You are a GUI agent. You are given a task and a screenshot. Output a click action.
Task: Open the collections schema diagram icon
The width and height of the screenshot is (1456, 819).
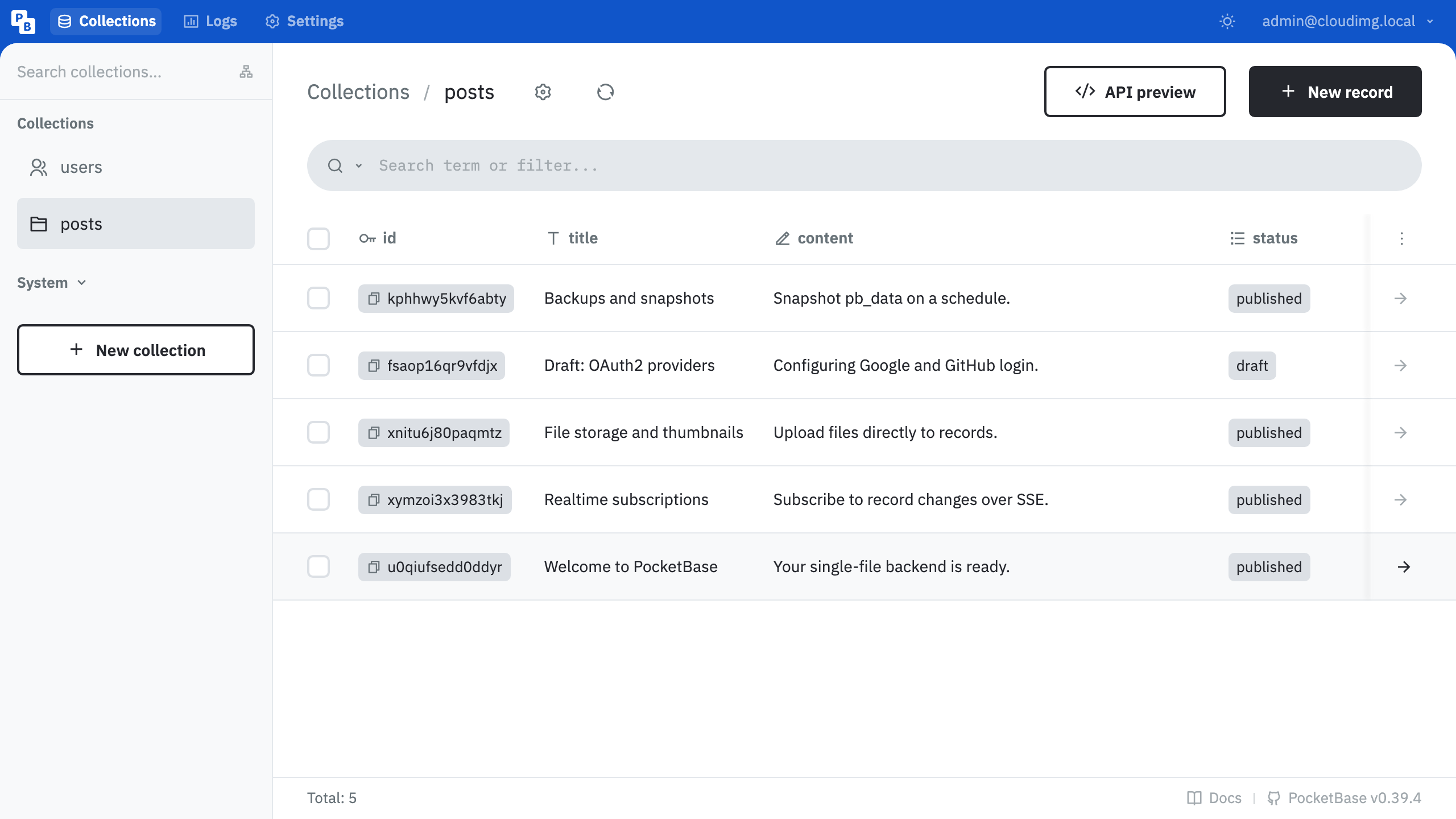[246, 72]
